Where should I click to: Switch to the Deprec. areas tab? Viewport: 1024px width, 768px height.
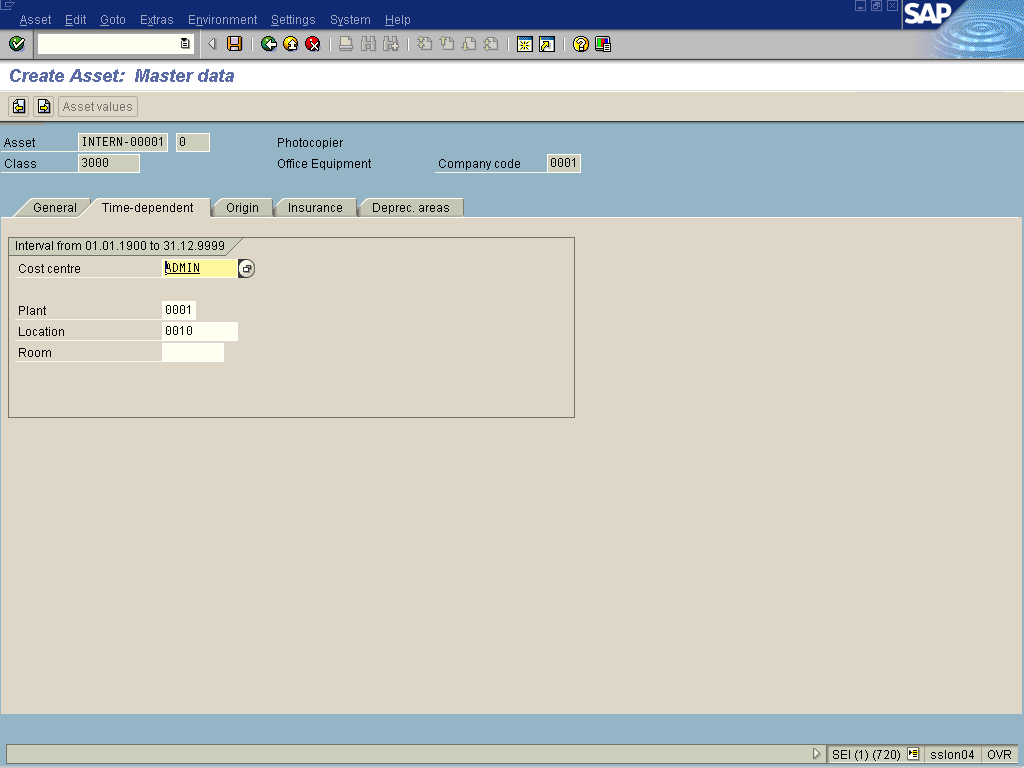point(410,208)
